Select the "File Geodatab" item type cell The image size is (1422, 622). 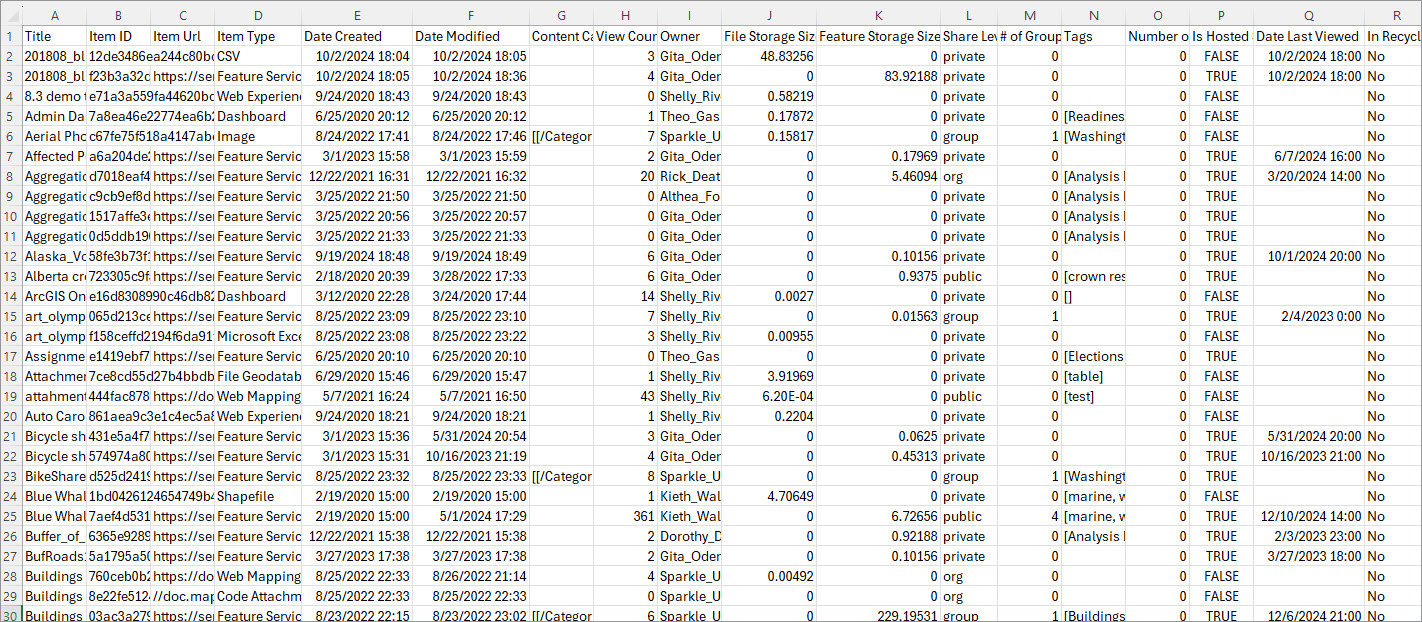click(258, 376)
